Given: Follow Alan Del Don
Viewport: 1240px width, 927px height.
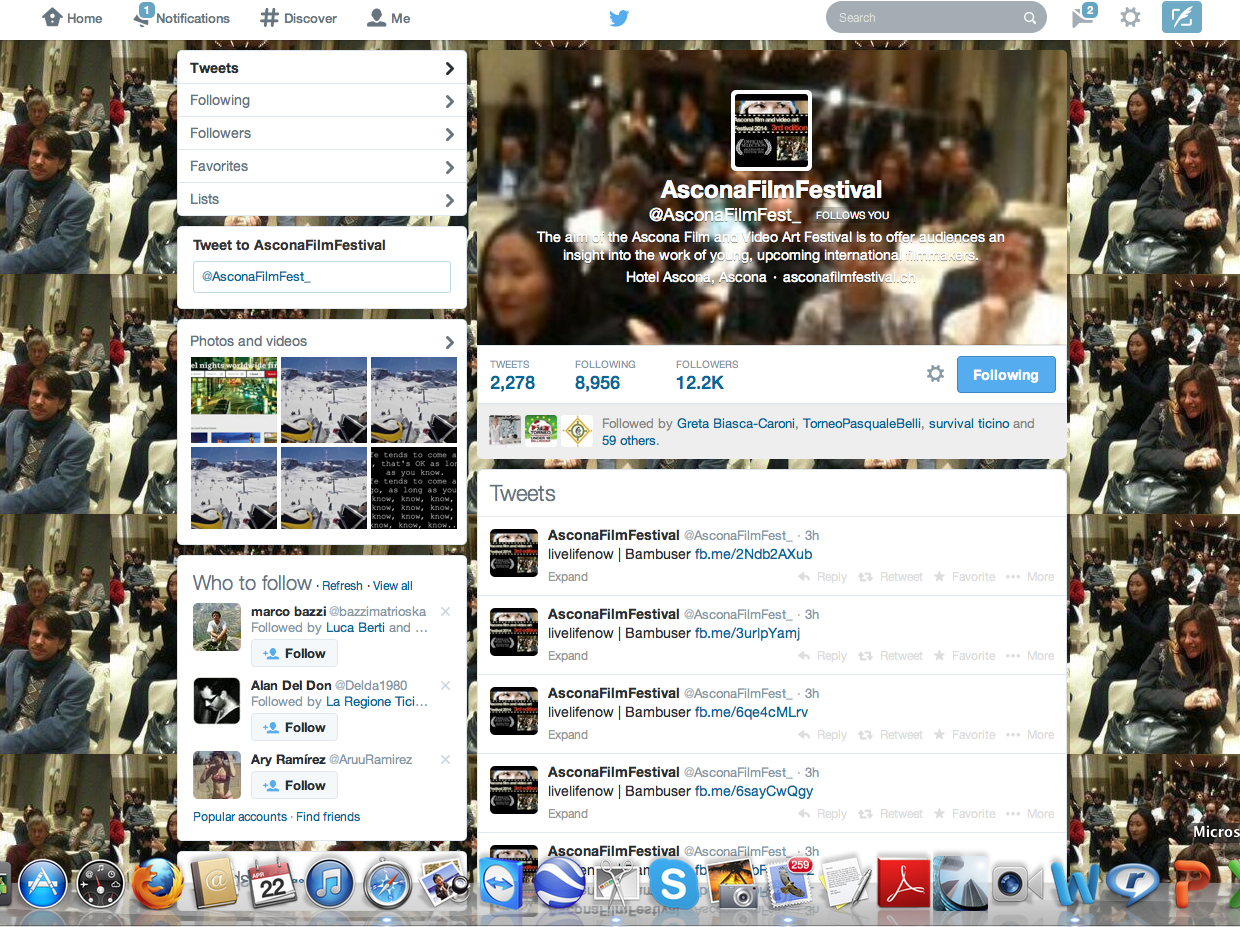Looking at the screenshot, I should click(294, 727).
